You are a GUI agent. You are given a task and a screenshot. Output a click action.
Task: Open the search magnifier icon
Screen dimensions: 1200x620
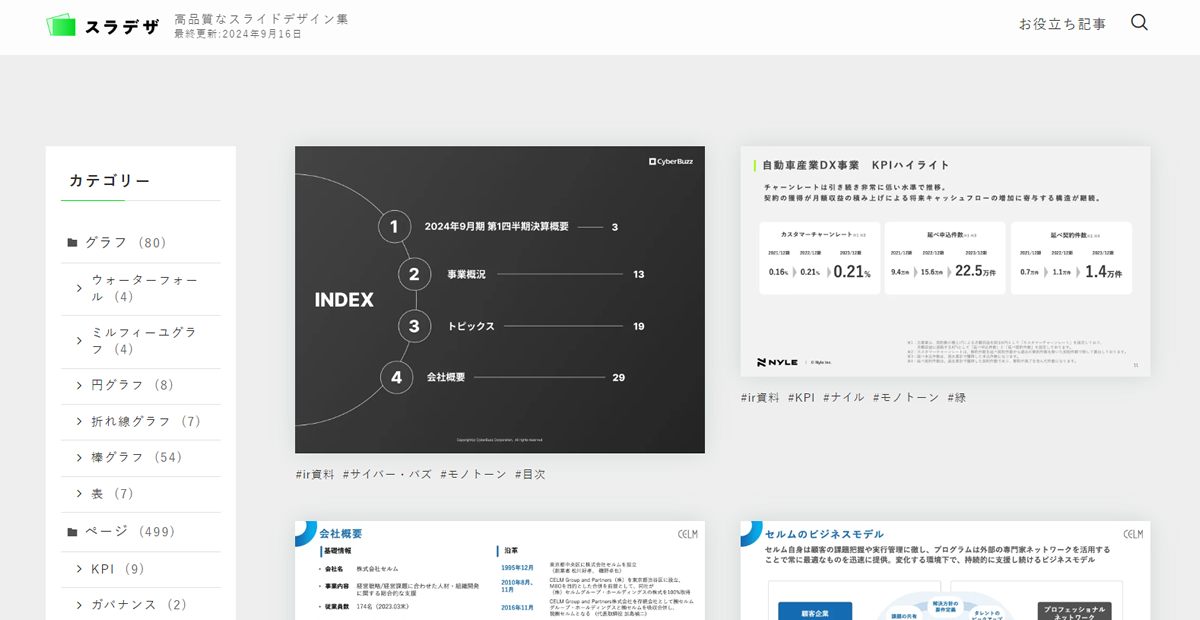click(1139, 22)
